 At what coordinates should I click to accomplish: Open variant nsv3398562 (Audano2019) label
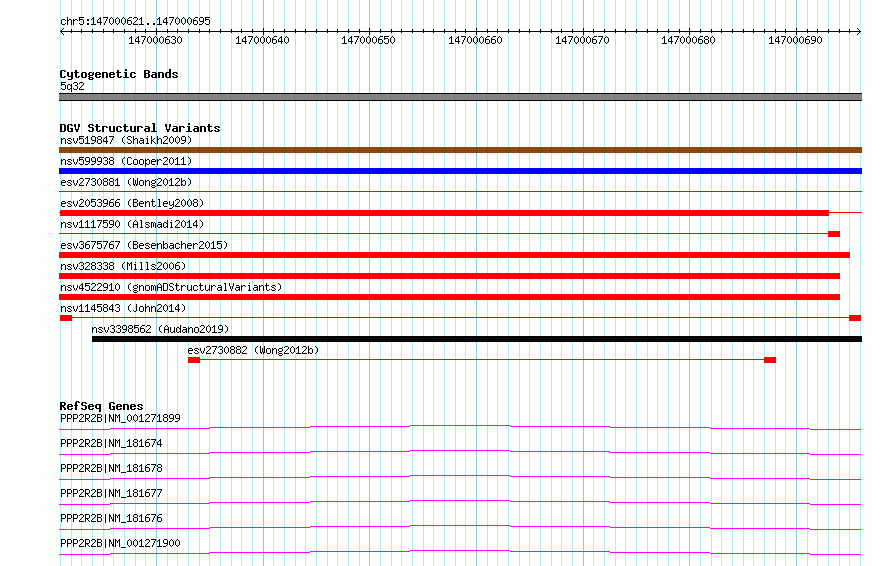[160, 329]
